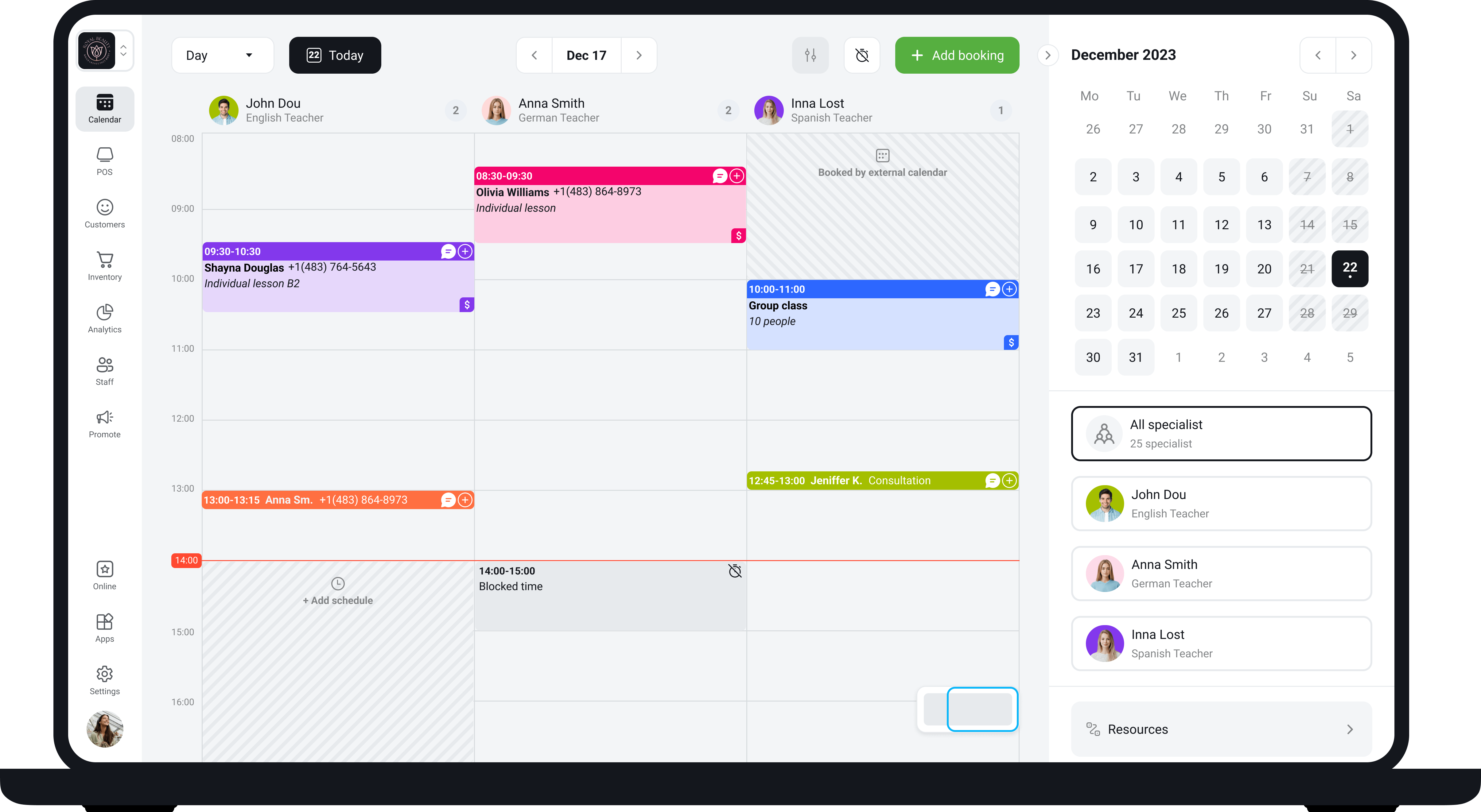Open the POS section in sidebar
1481x812 pixels.
105,161
